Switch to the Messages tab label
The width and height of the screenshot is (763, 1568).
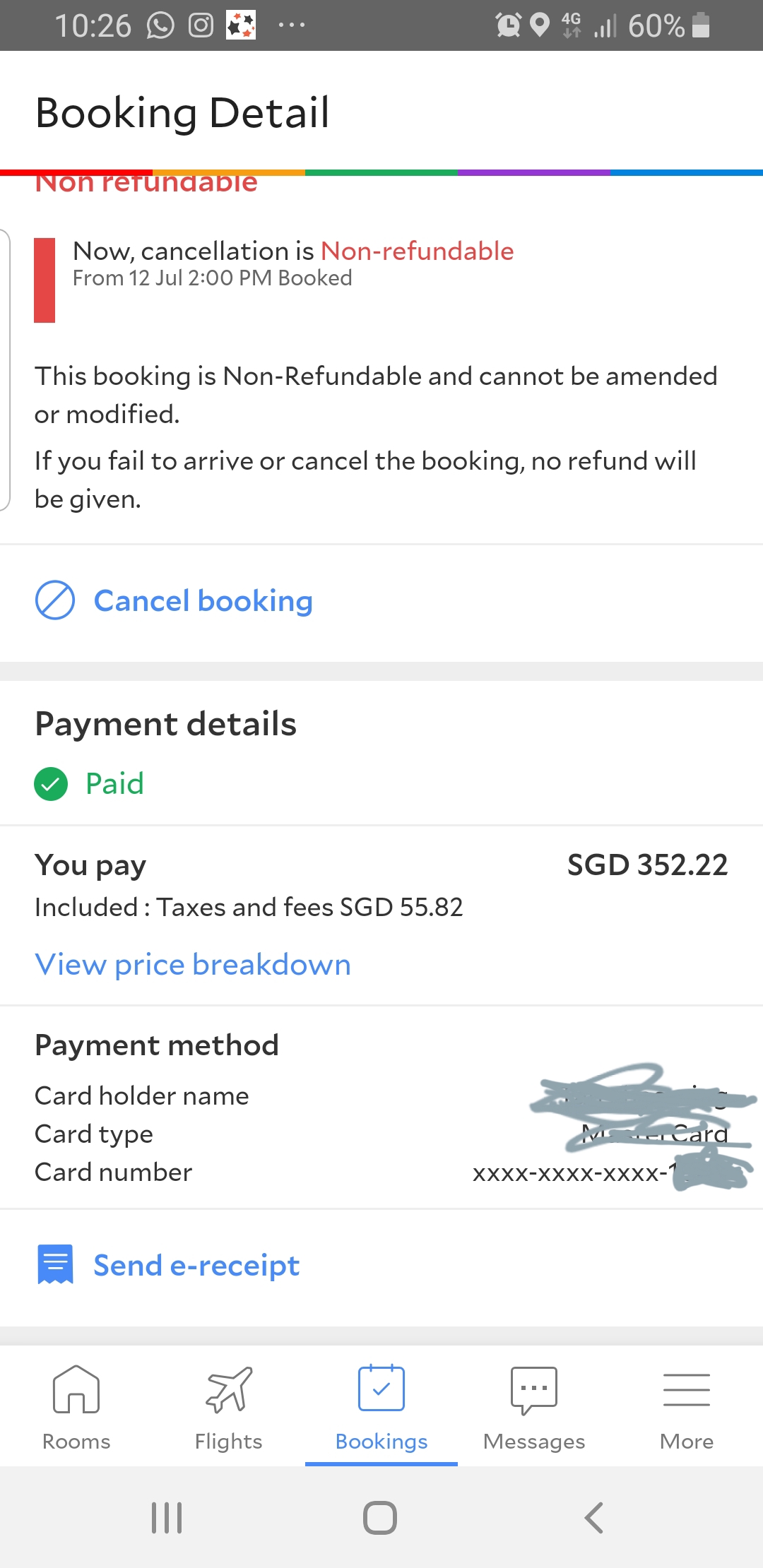tap(534, 1441)
